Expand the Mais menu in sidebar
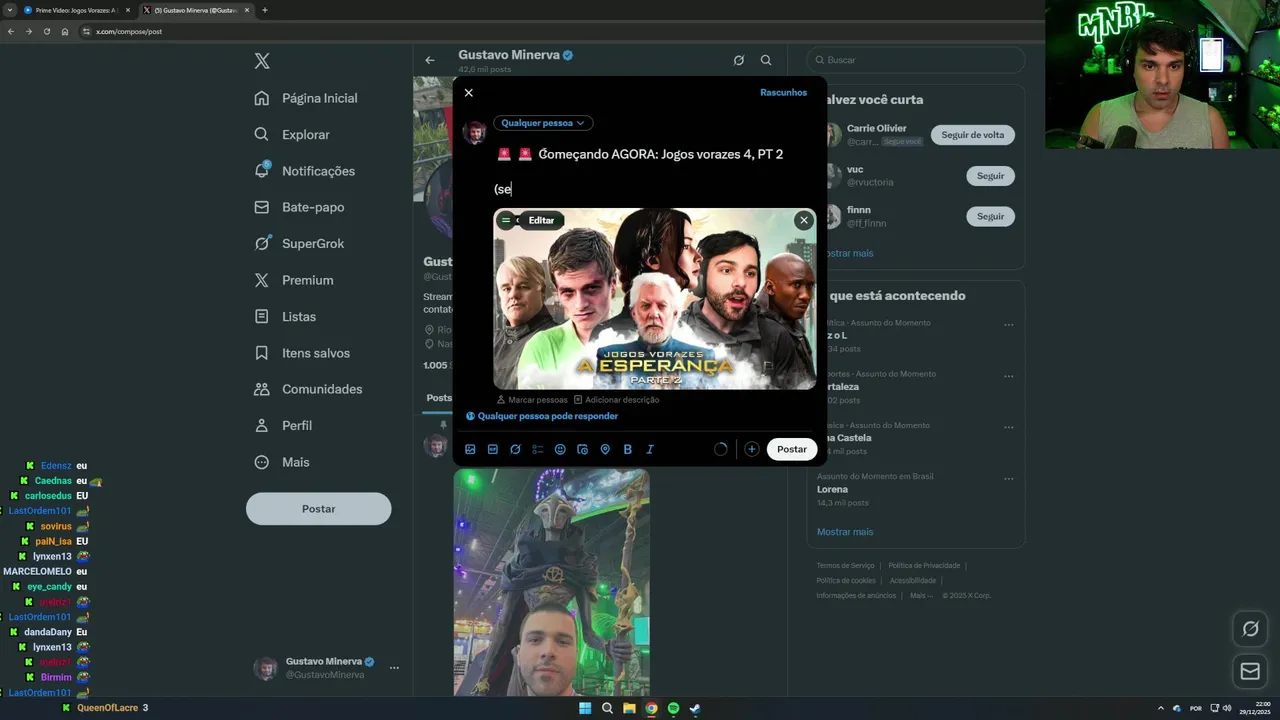The height and width of the screenshot is (720, 1280). click(x=282, y=462)
